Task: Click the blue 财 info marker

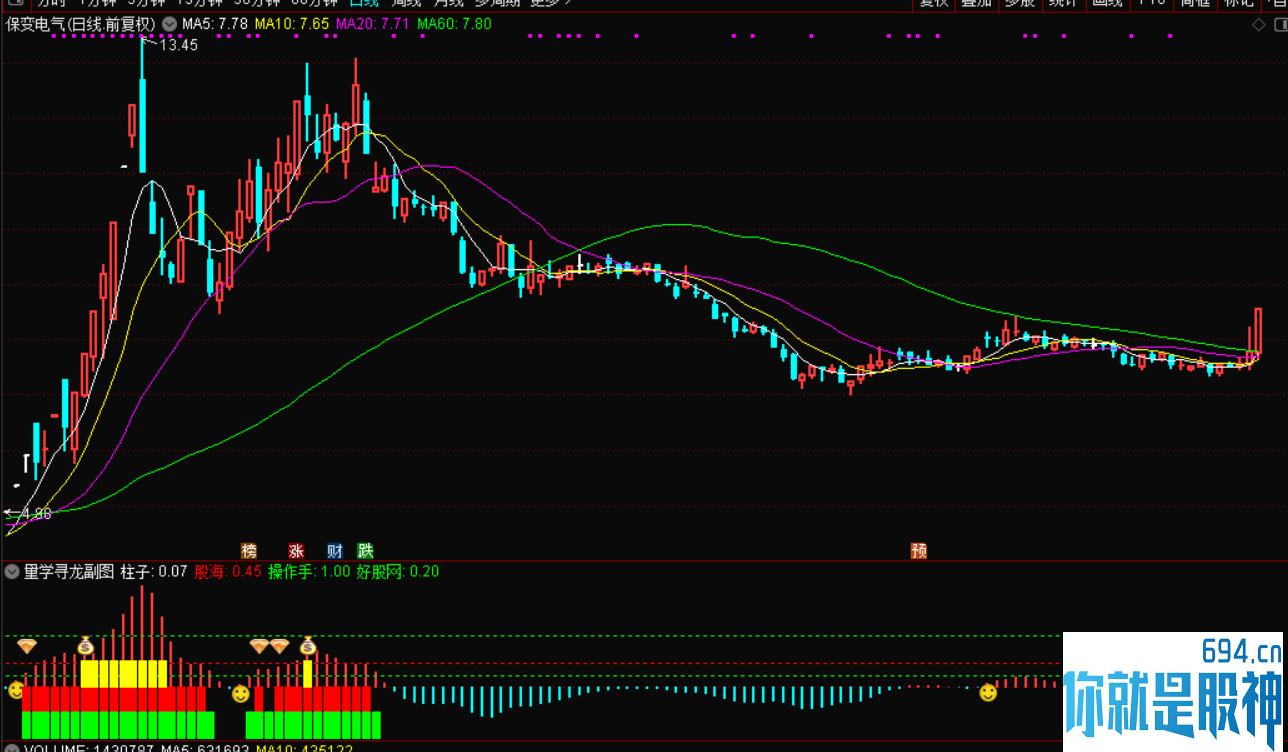Action: pyautogui.click(x=334, y=550)
